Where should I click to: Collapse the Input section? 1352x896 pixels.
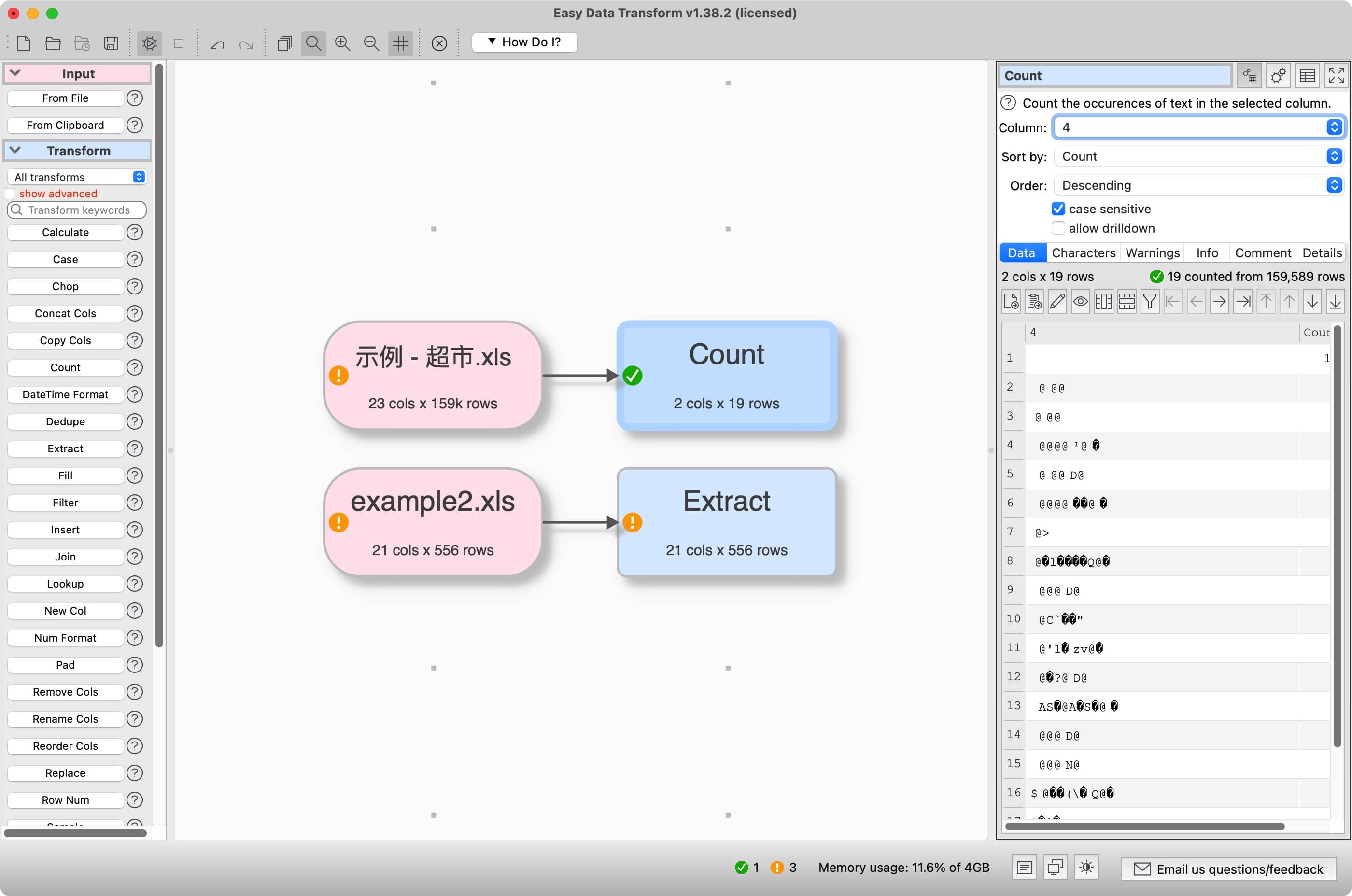click(x=15, y=73)
